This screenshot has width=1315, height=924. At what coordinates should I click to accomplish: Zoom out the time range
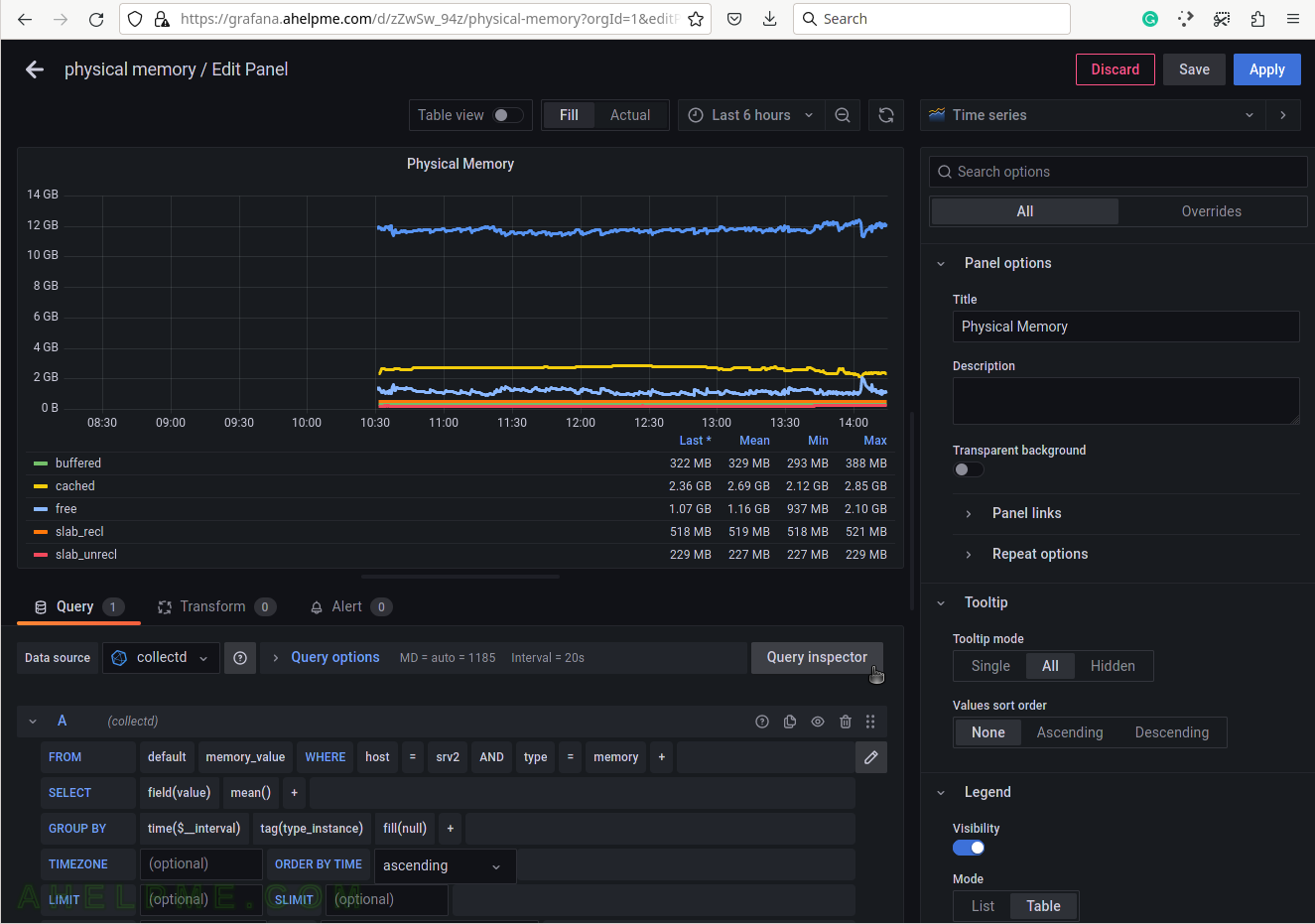pyautogui.click(x=843, y=115)
